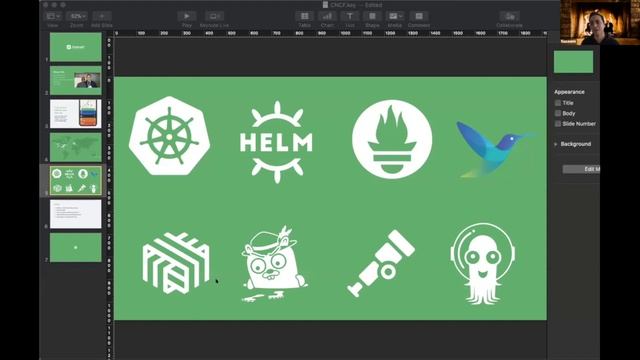Open the Media dropdown in the toolbar

(x=395, y=16)
